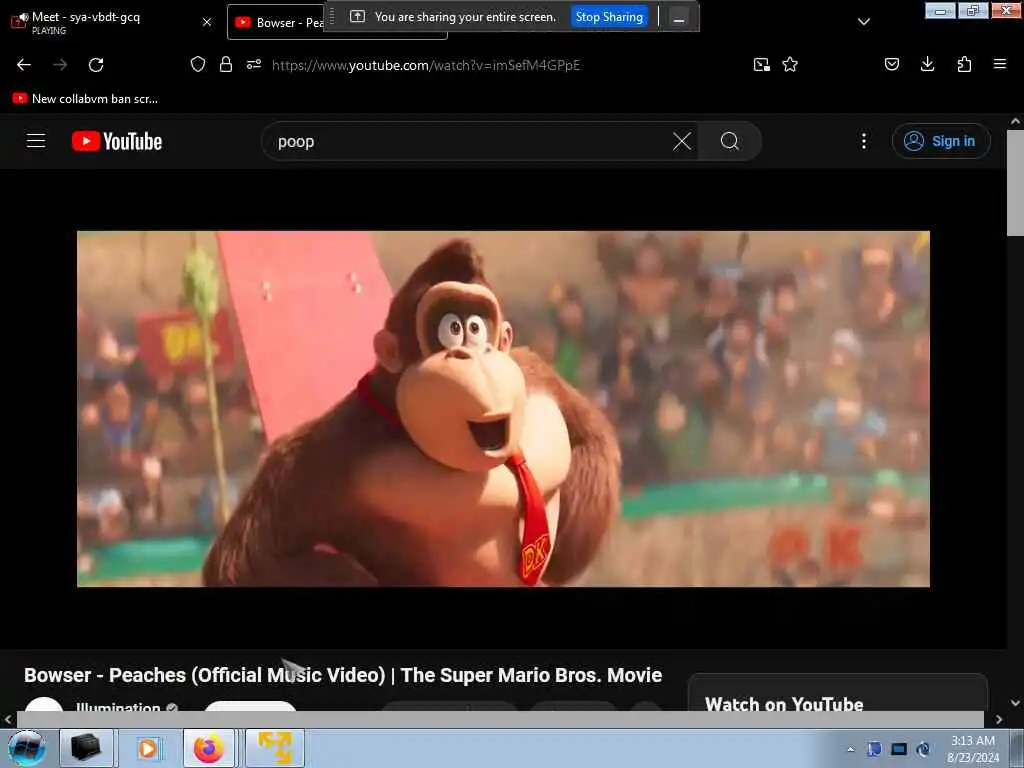Open the media player taskbar icon
This screenshot has width=1024, height=768.
coord(148,748)
